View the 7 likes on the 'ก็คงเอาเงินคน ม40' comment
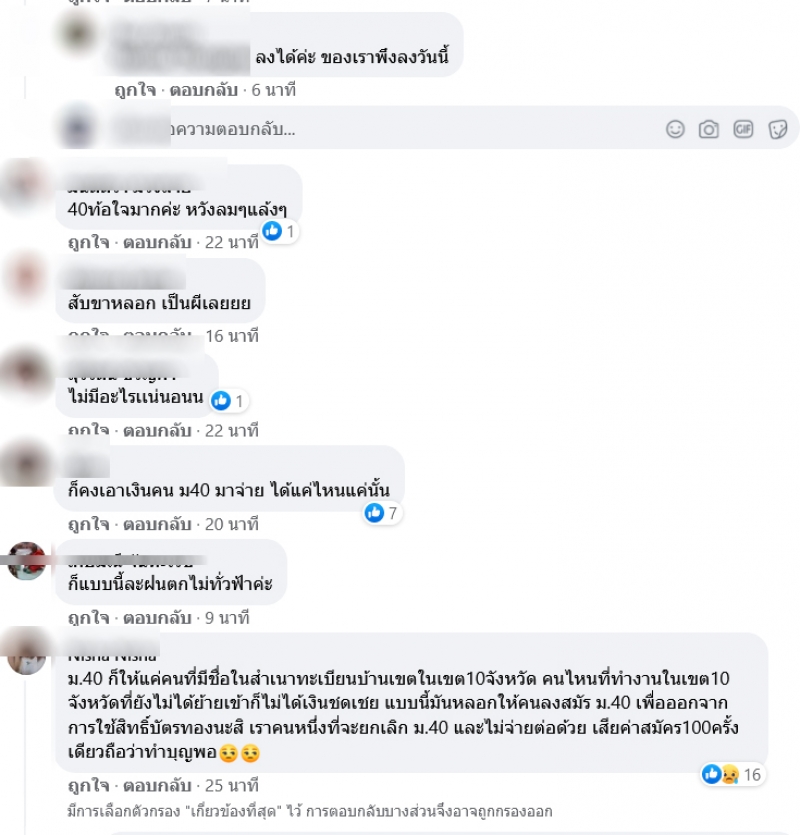800x835 pixels. click(381, 513)
